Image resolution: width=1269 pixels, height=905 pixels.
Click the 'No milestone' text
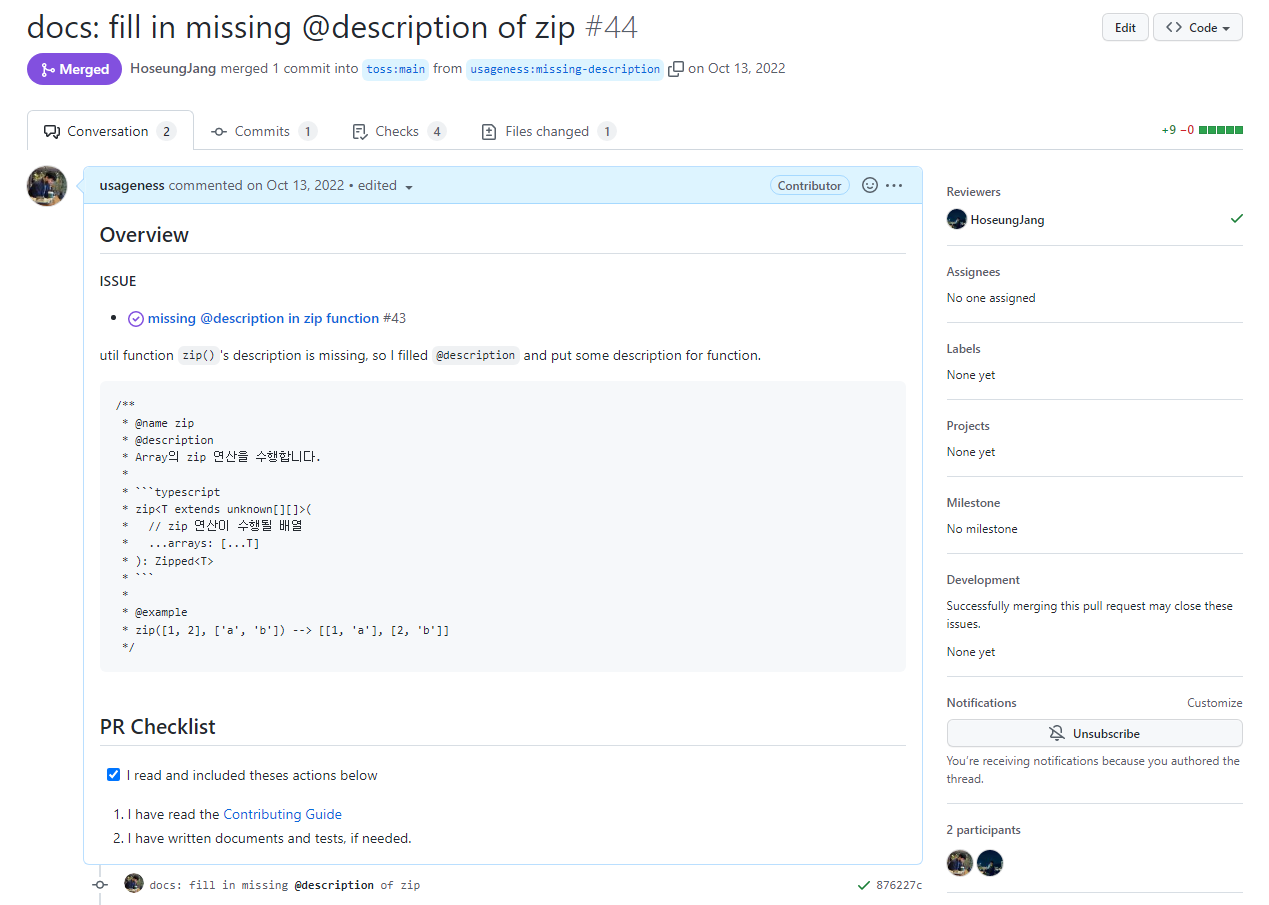coord(982,529)
